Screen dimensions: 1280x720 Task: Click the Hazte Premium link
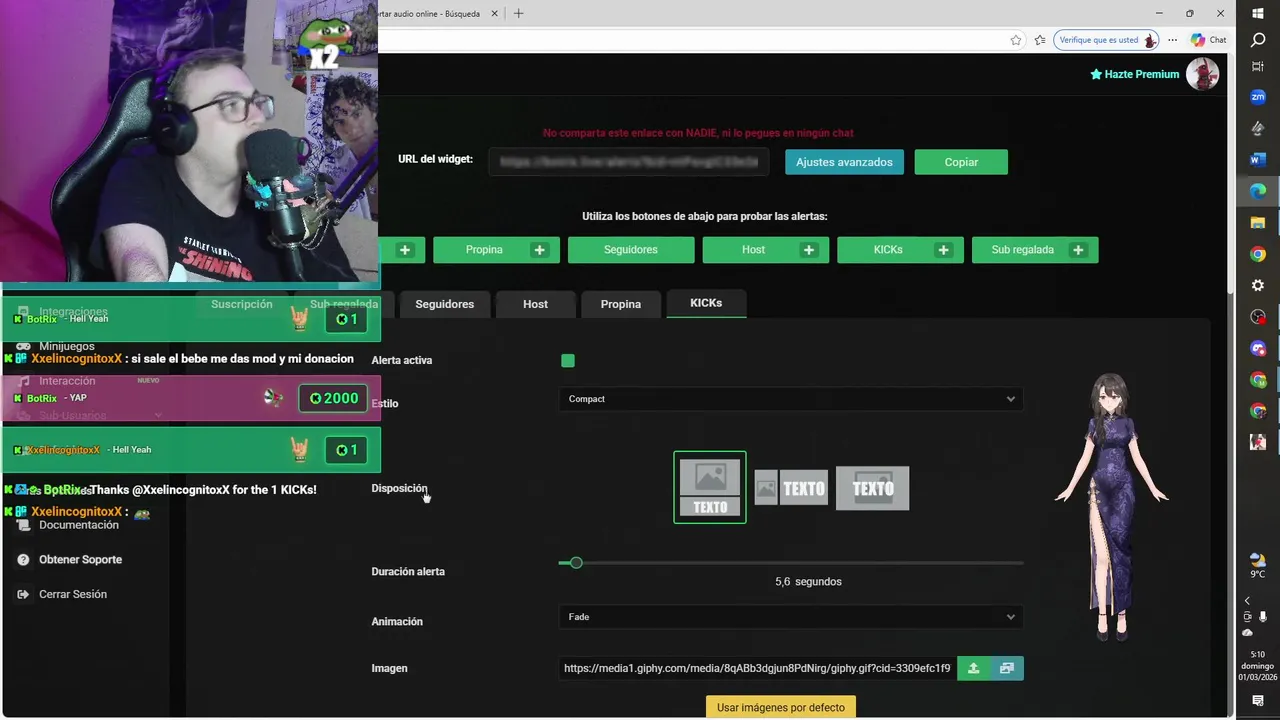point(1134,74)
